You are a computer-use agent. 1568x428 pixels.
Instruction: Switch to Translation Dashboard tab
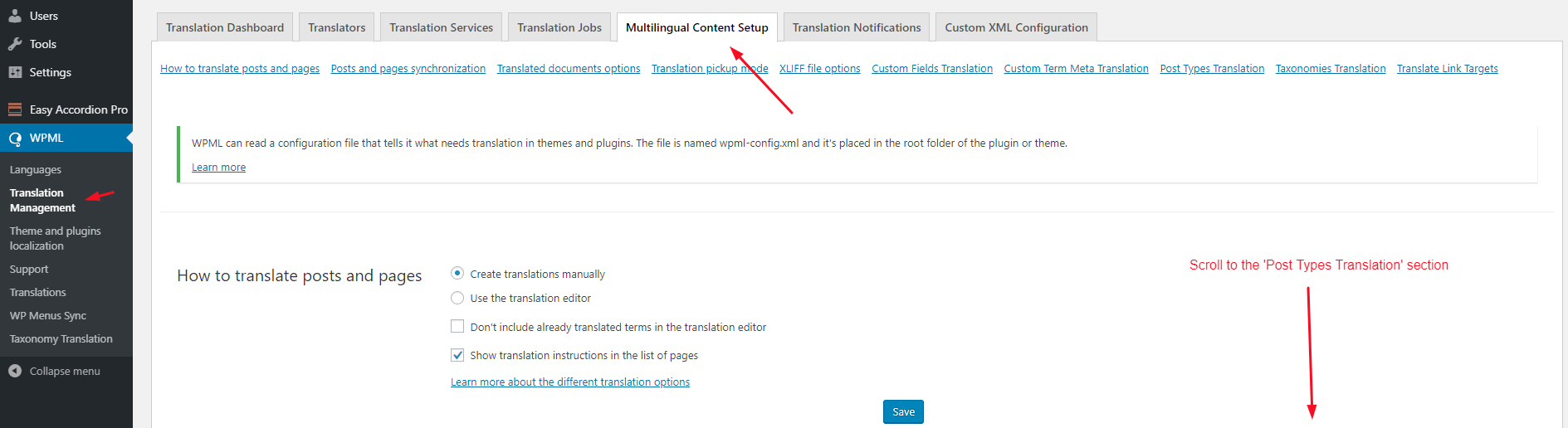point(225,27)
